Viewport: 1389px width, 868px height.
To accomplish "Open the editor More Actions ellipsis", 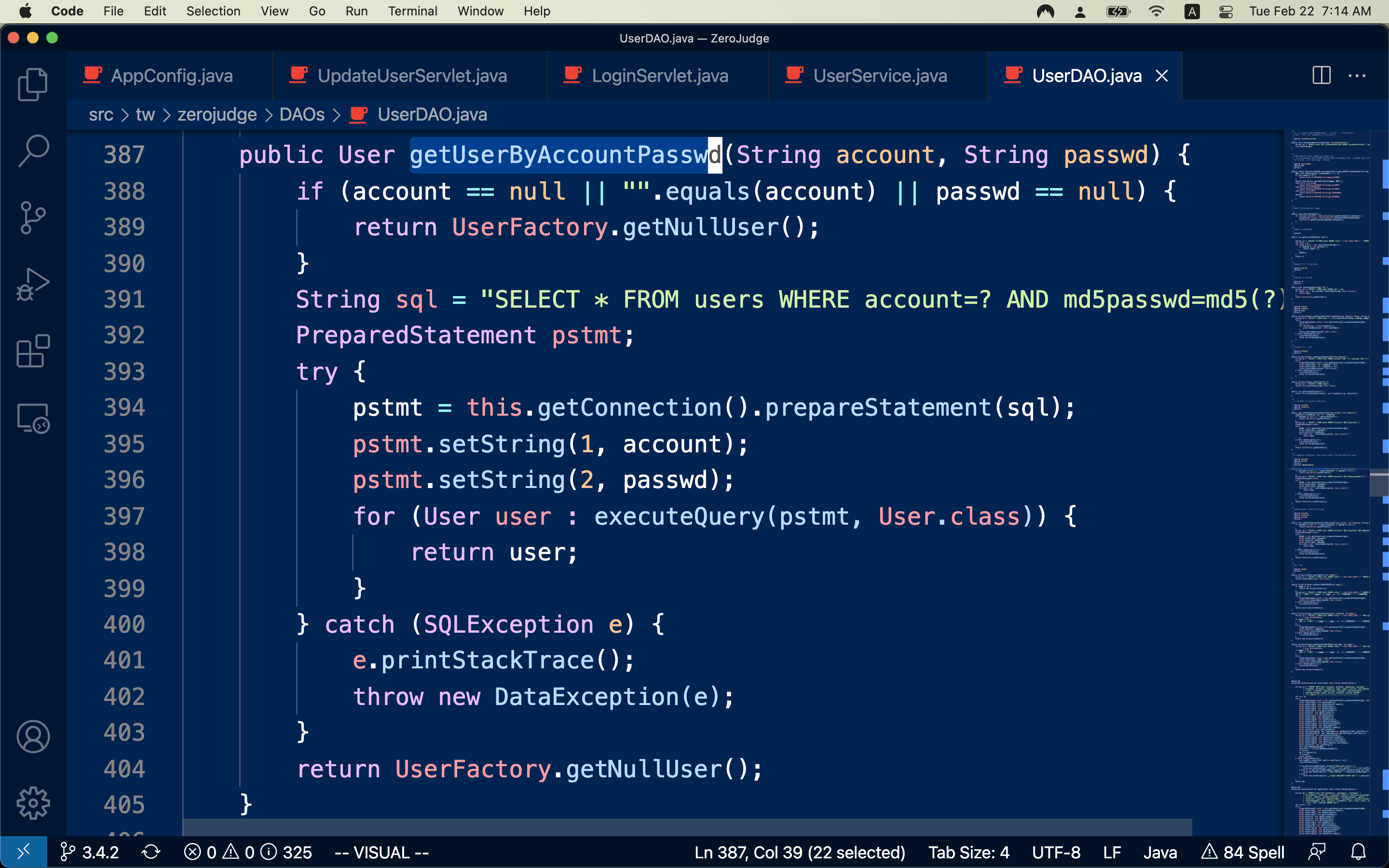I will 1357,75.
